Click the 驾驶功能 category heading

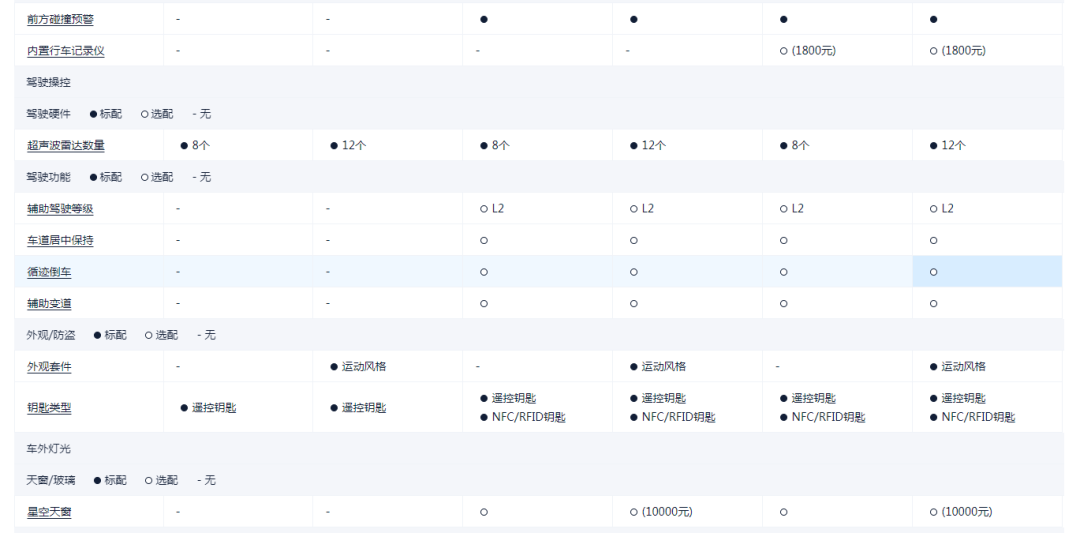pos(48,177)
